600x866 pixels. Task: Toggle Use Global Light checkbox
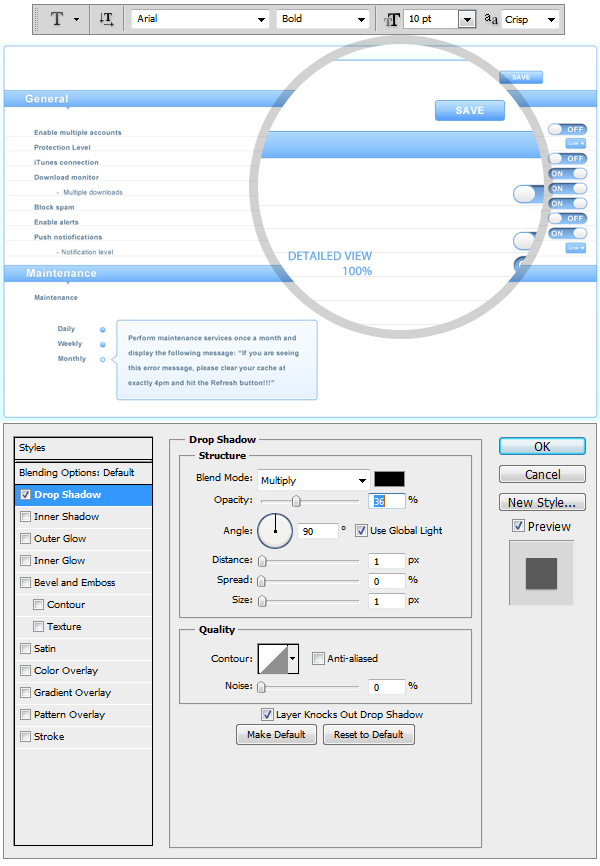click(362, 531)
